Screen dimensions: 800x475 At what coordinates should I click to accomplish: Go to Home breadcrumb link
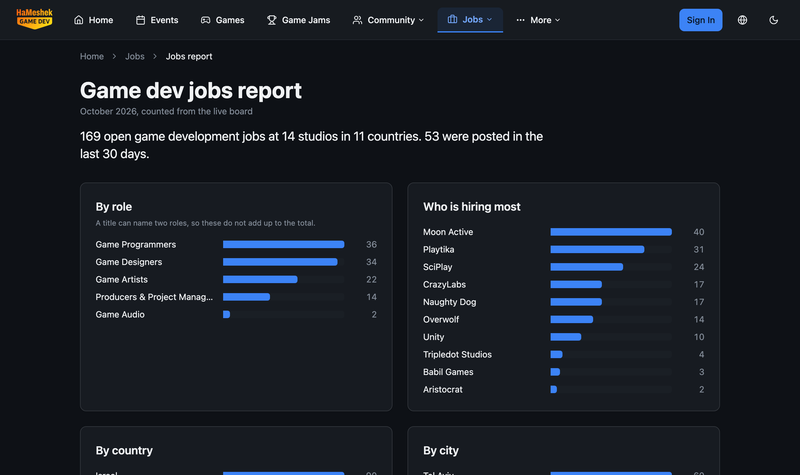(92, 56)
